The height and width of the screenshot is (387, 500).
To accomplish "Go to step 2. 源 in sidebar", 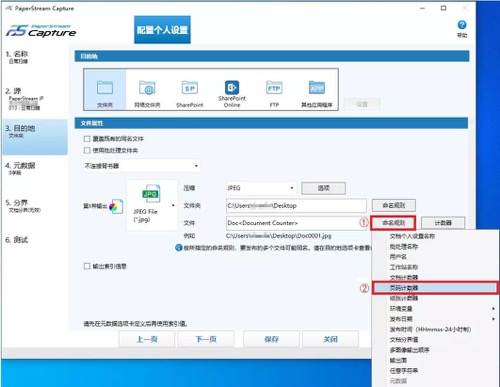I will pos(35,99).
